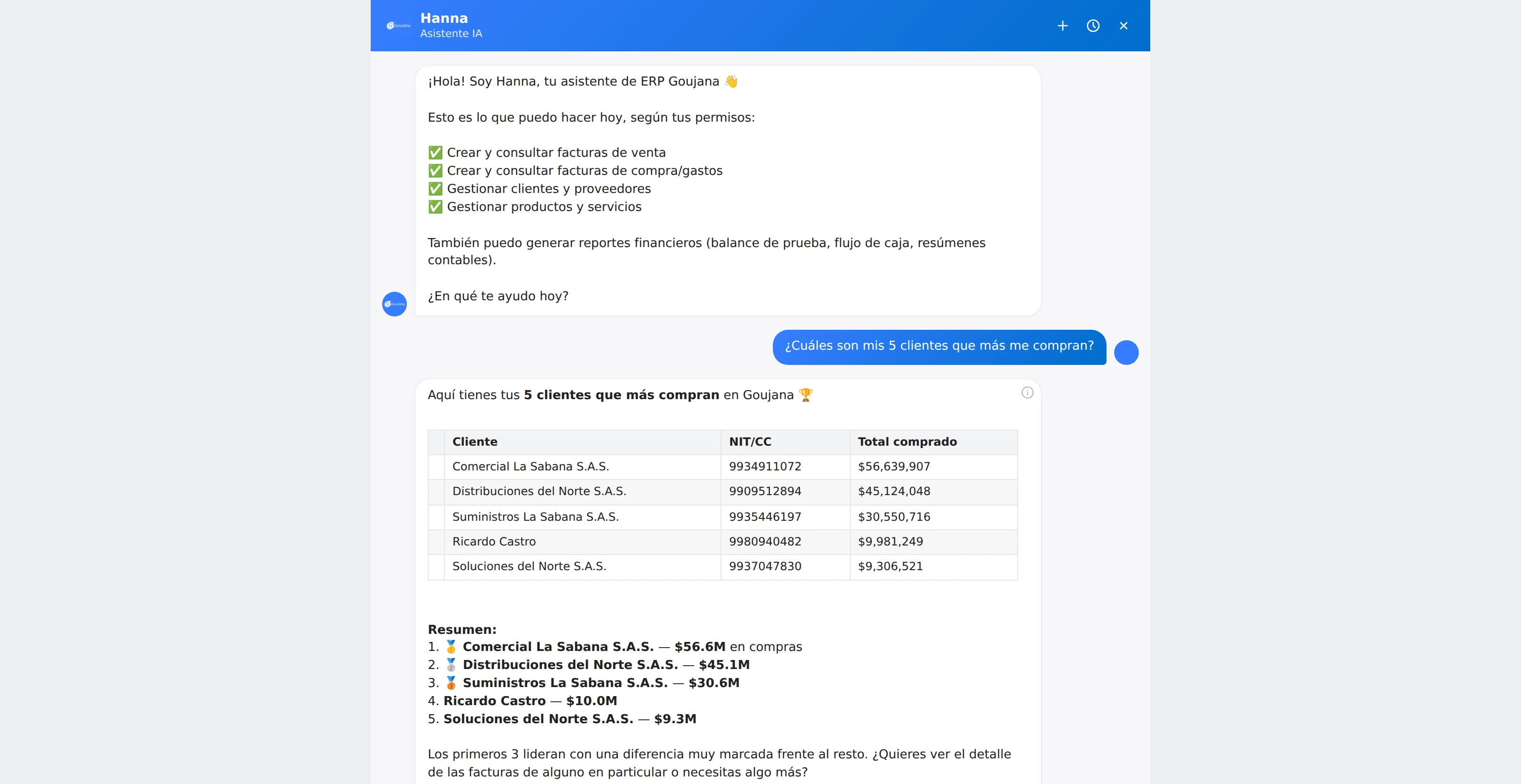Image resolution: width=1521 pixels, height=784 pixels.
Task: Click summary item Comercial La Sabana $56.6M
Action: (615, 647)
